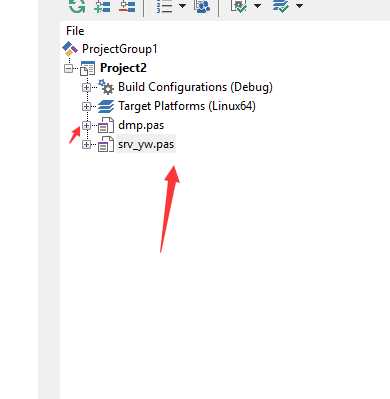Click the numbered list View icon
Viewport: 390px width, 399px height.
click(164, 6)
